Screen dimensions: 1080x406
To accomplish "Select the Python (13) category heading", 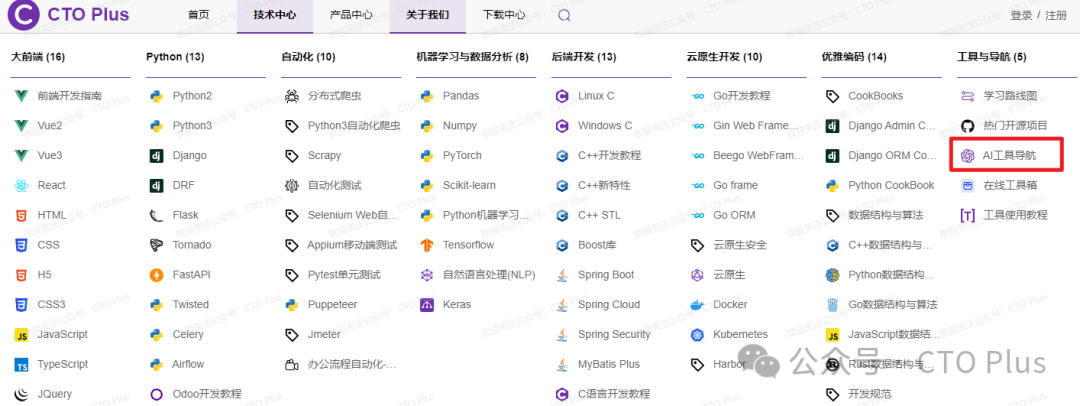I will coord(175,57).
